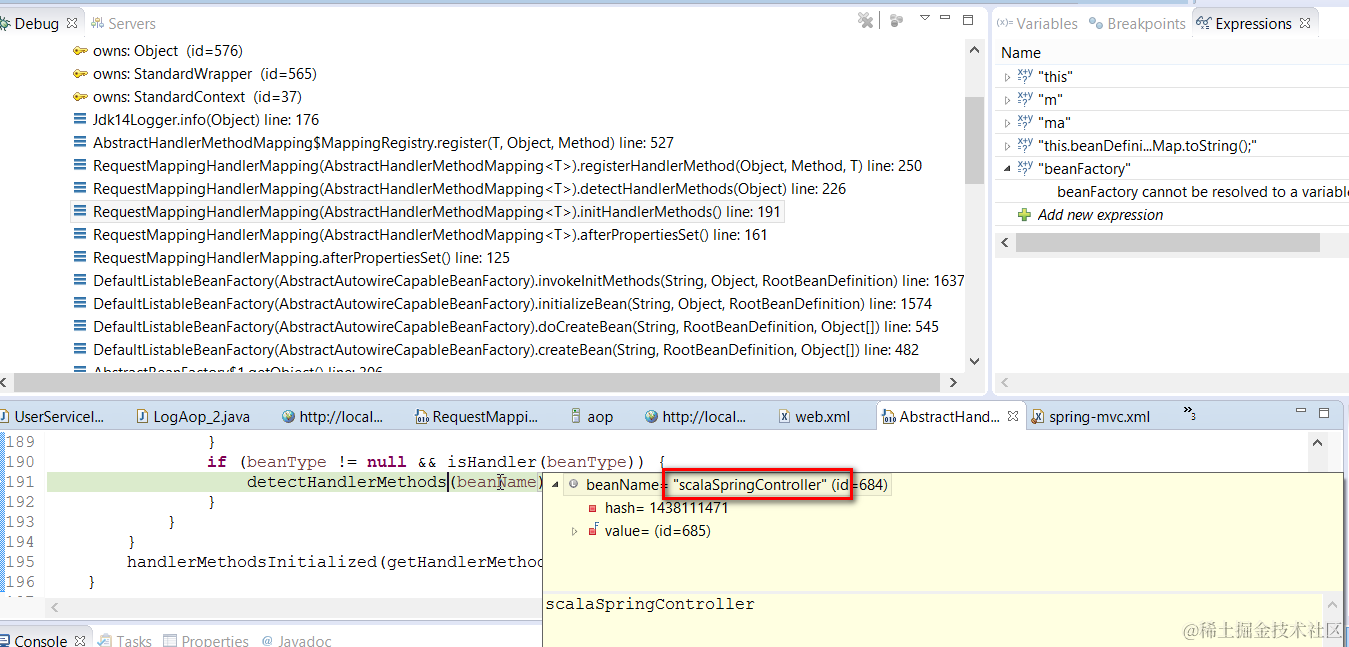Open the Variables tab
1349x647 pixels.
pos(1037,23)
